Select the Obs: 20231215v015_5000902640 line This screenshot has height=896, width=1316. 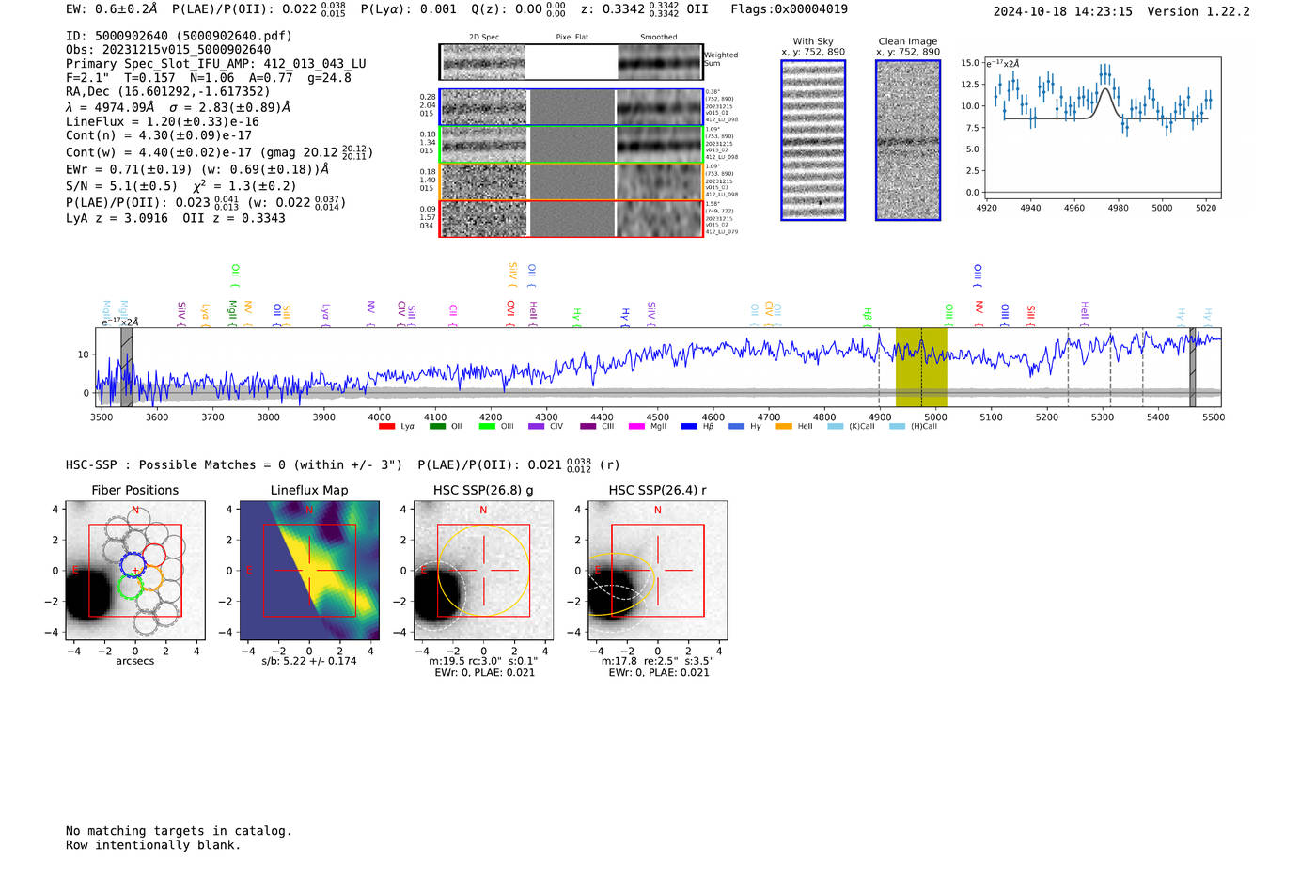(168, 50)
